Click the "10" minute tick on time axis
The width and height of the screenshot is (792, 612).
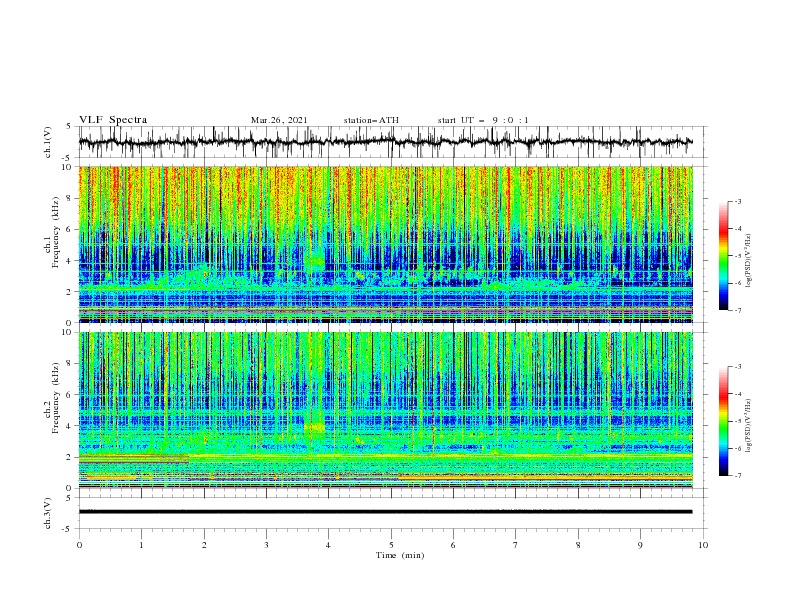click(703, 545)
